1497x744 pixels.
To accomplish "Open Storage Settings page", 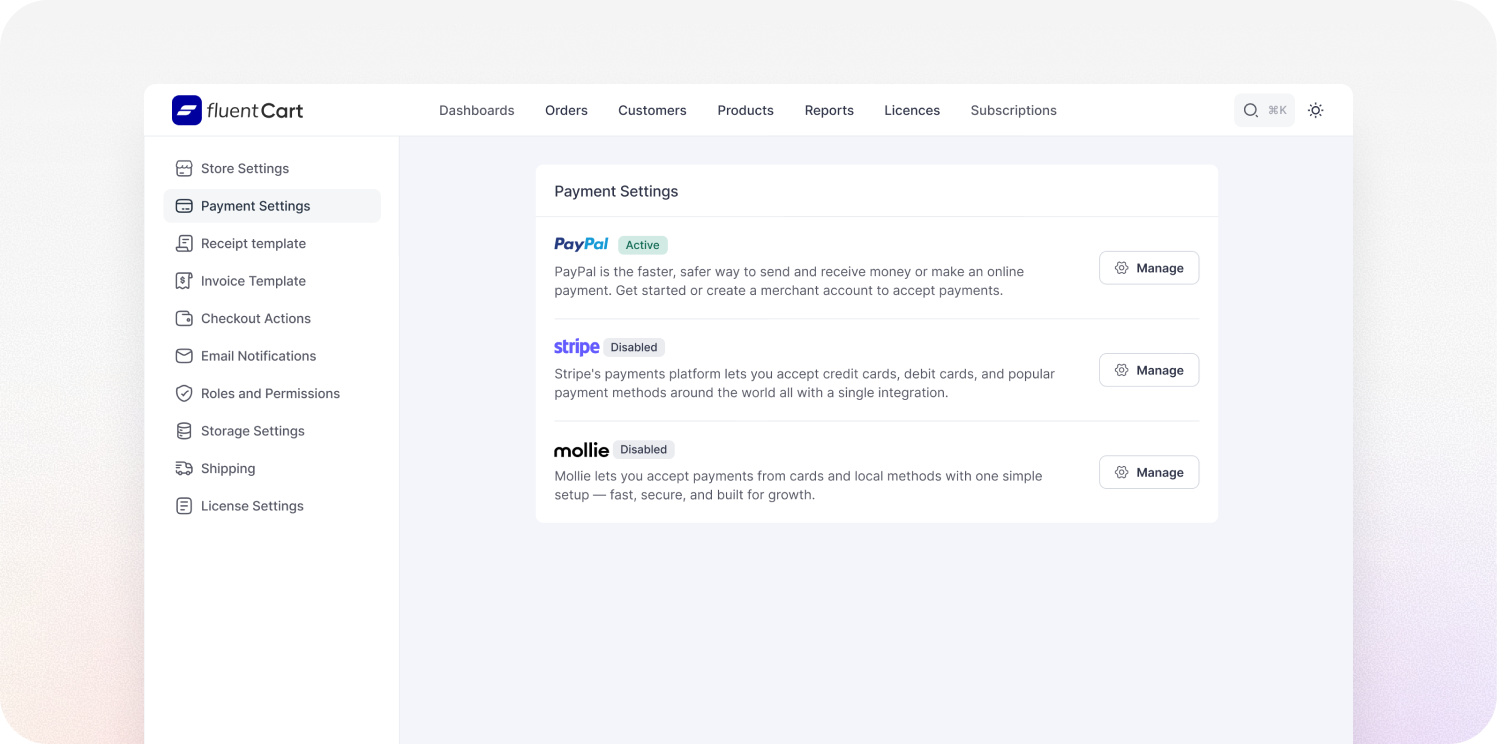I will (x=272, y=431).
